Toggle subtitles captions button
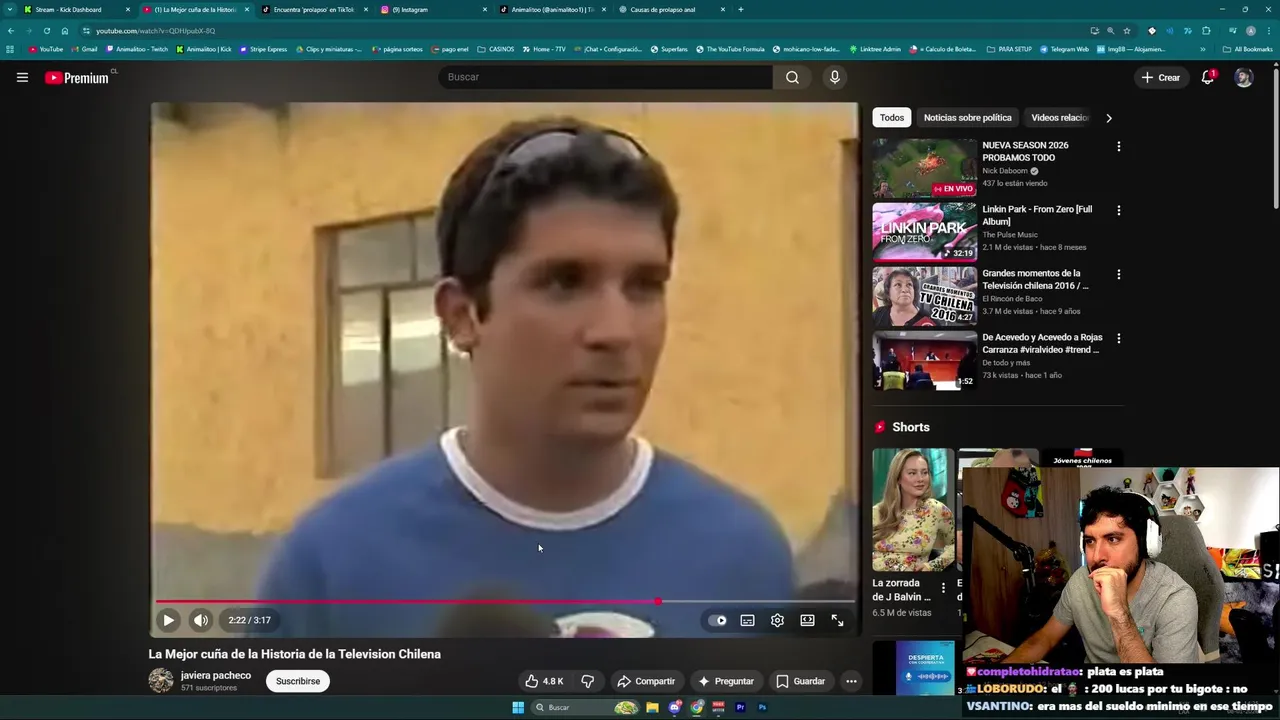The image size is (1280, 720). 747,620
